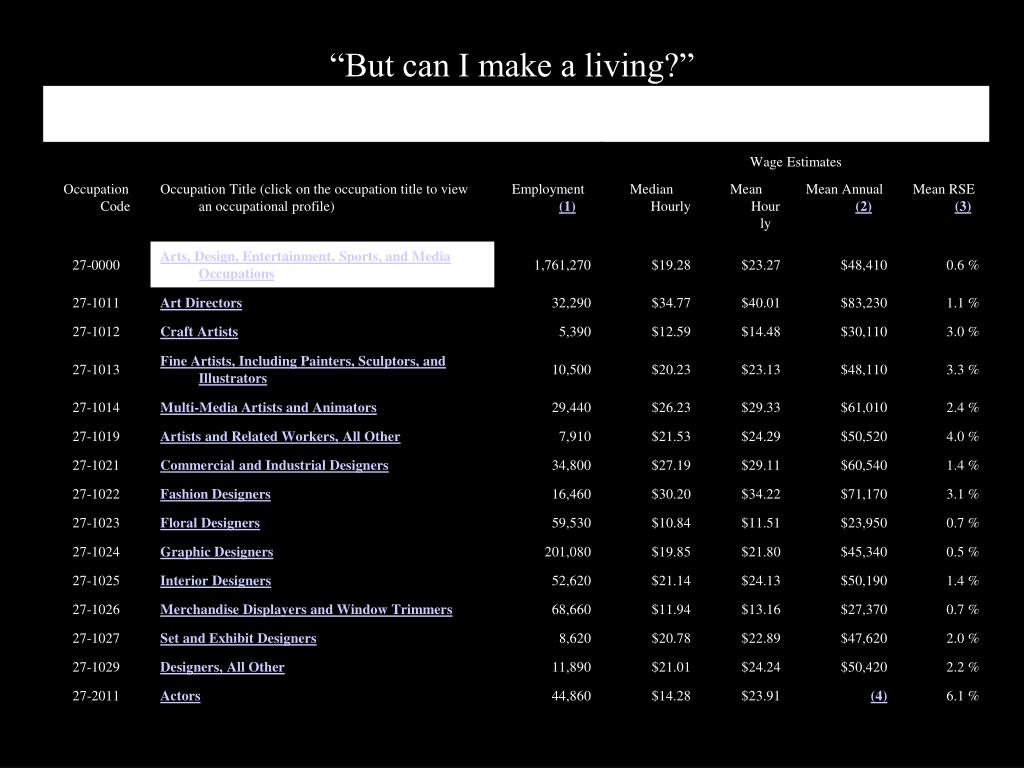Viewport: 1024px width, 768px height.
Task: Click mean RSE value 6.1 %
Action: pyautogui.click(x=963, y=696)
